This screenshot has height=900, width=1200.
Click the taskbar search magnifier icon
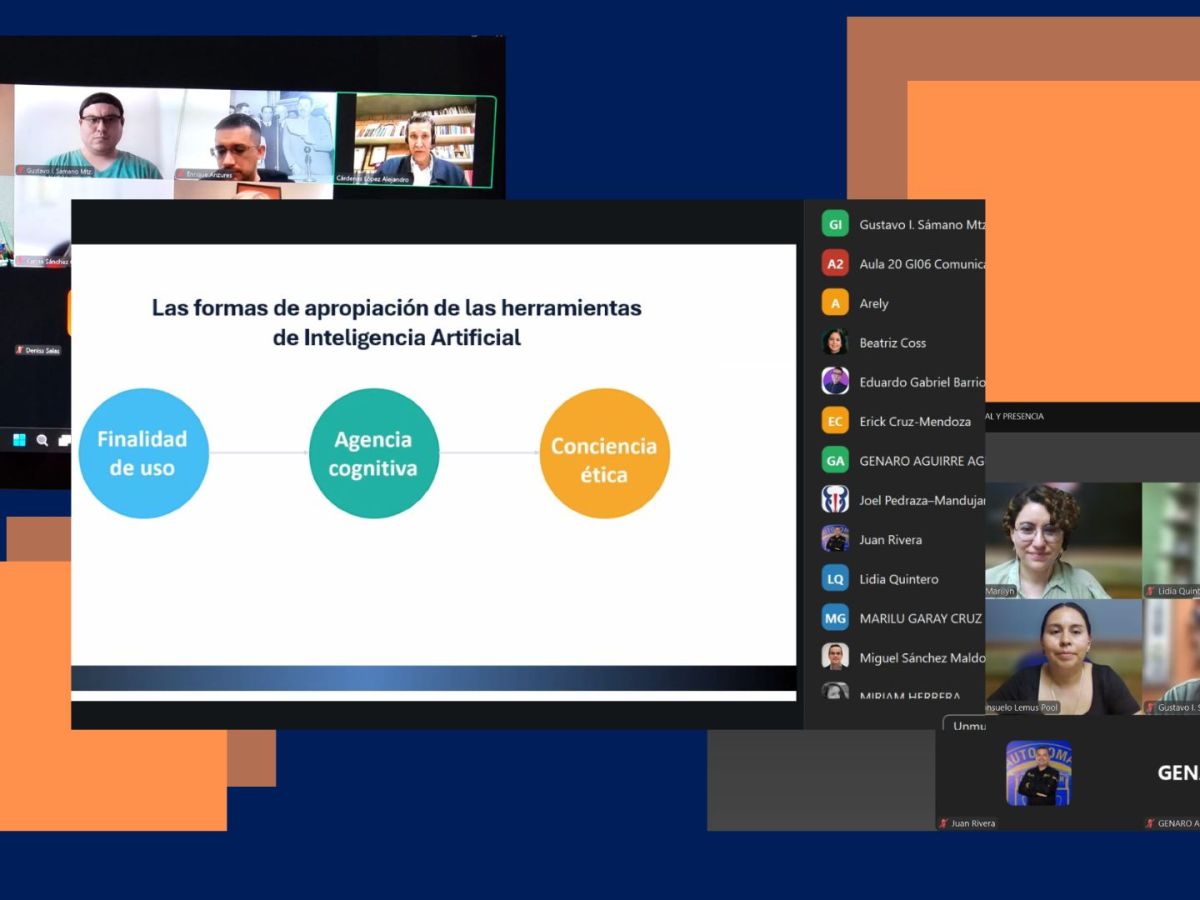(42, 439)
